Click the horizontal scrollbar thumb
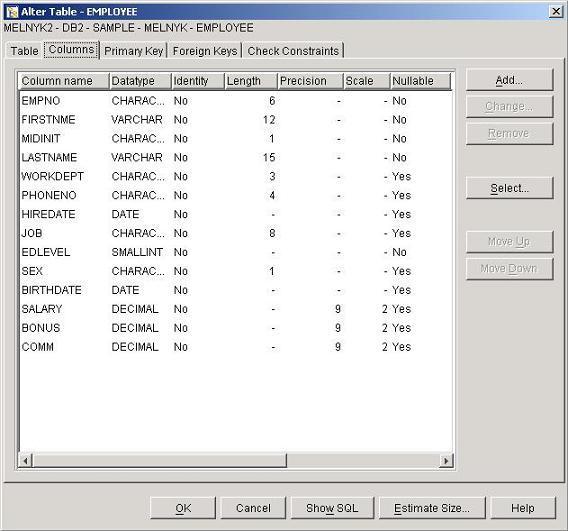 pyautogui.click(x=159, y=461)
